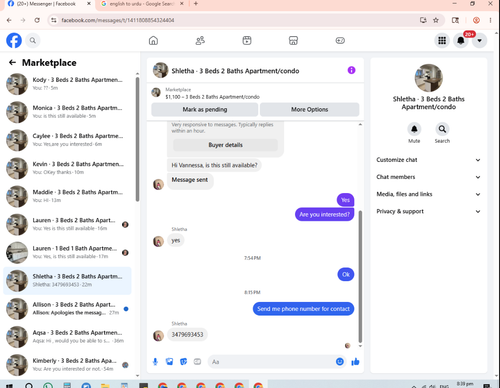
Task: Click the conversation list scrollbar
Action: pyautogui.click(x=137, y=138)
